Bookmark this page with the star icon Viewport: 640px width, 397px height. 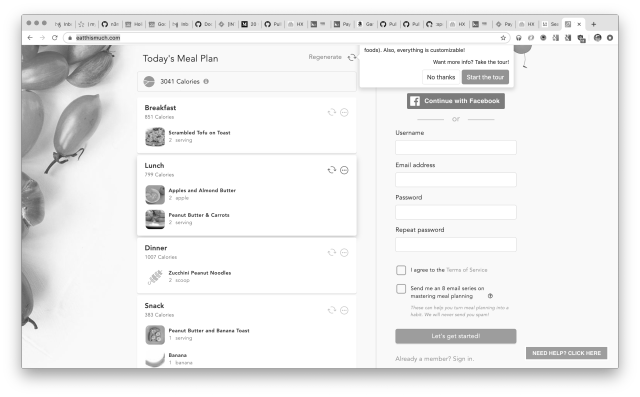503,38
